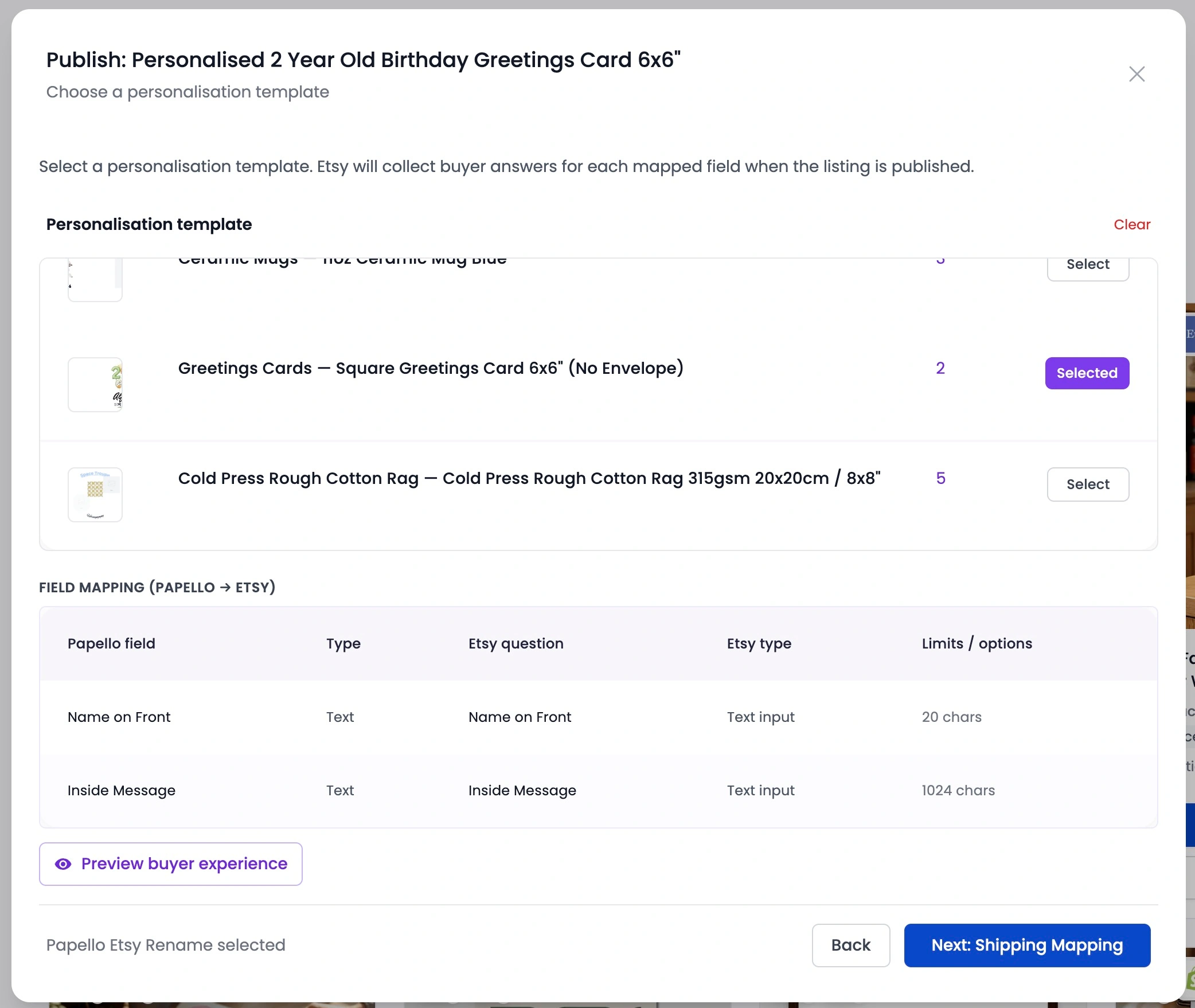
Task: Open the Ceramic Mugs template thumbnail
Action: click(95, 280)
